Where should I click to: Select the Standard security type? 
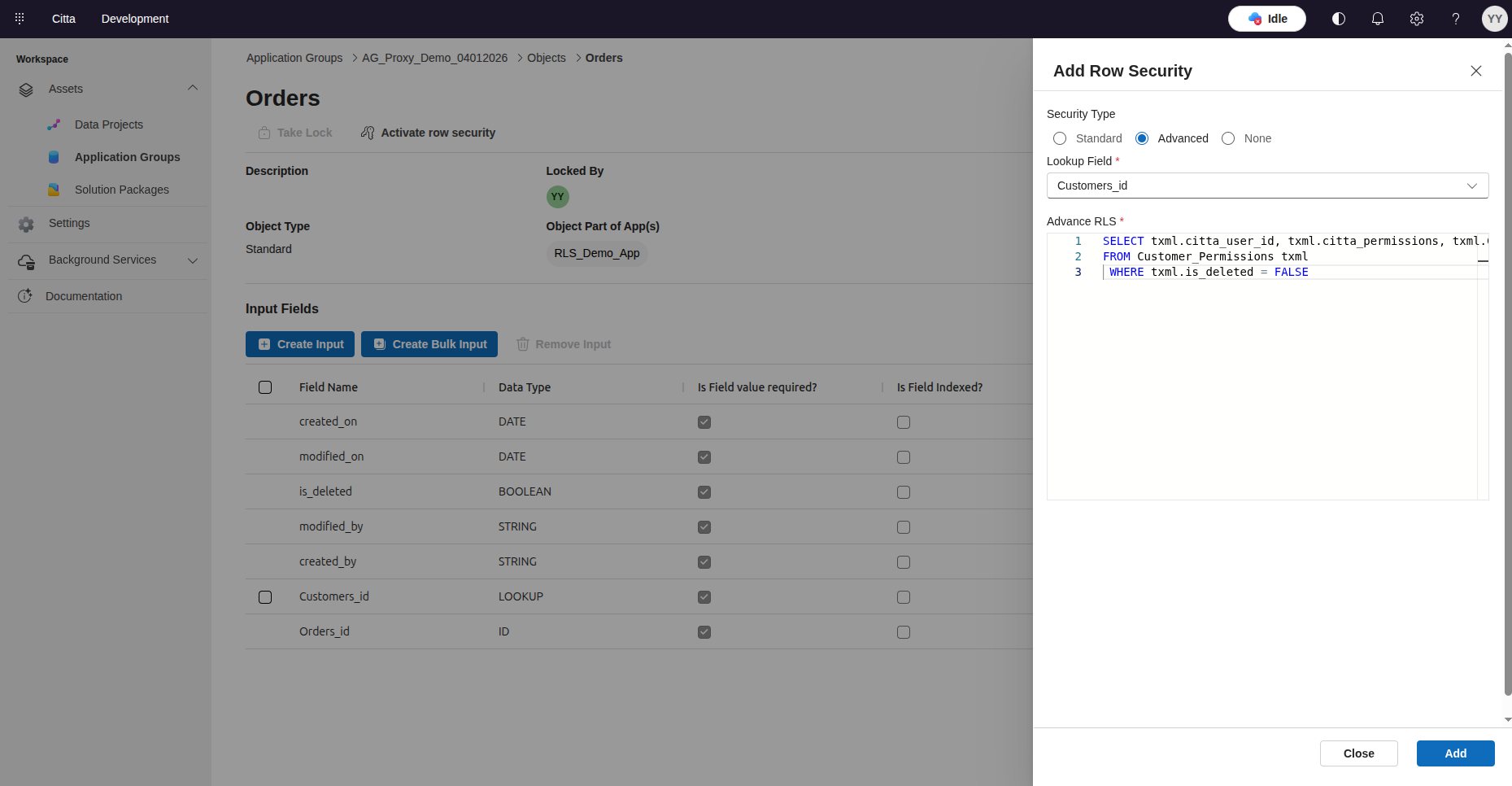pyautogui.click(x=1060, y=138)
